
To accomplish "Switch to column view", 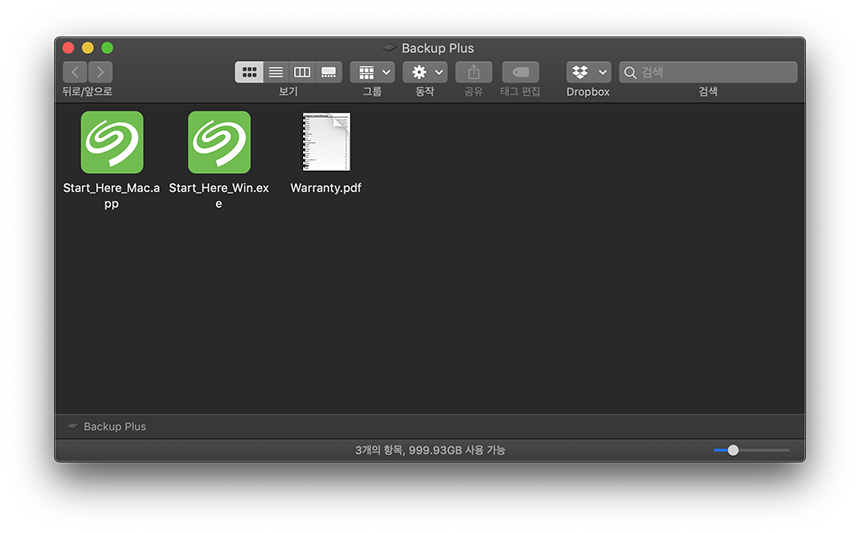I will tap(302, 72).
